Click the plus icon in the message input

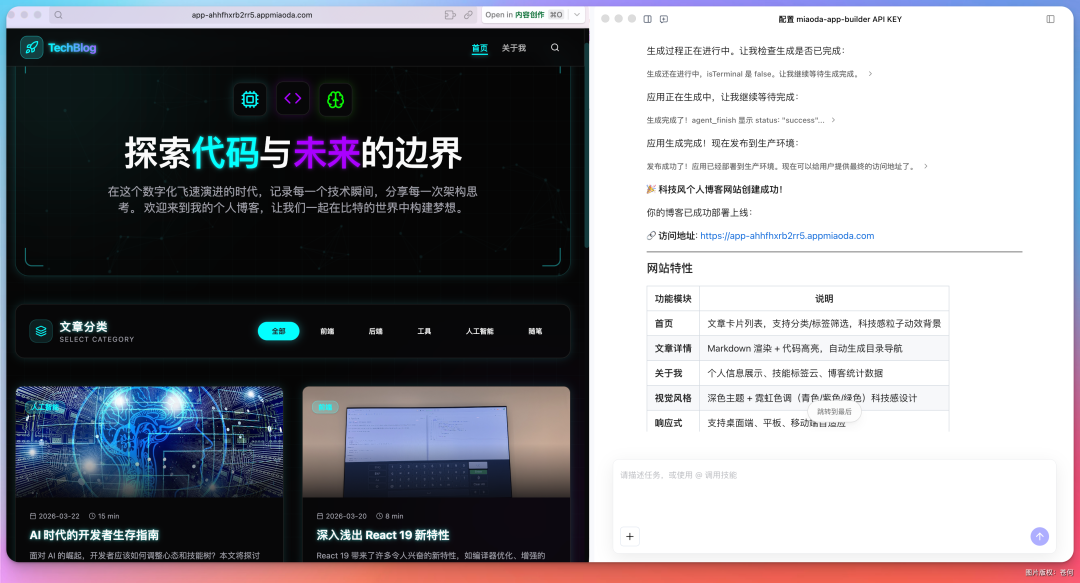[629, 537]
